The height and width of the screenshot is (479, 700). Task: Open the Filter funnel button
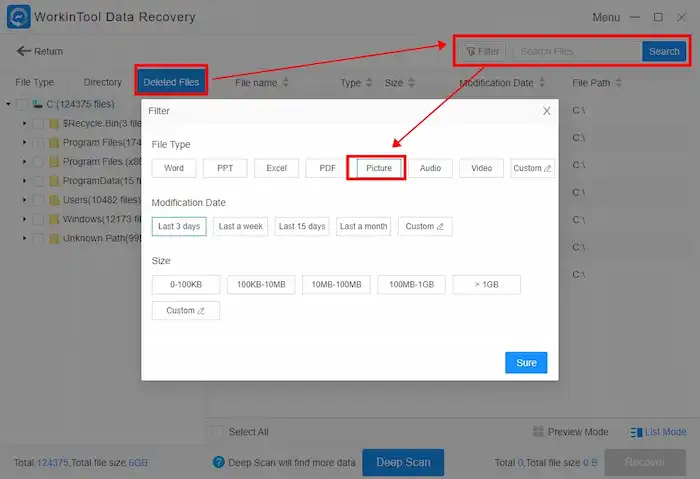(481, 51)
